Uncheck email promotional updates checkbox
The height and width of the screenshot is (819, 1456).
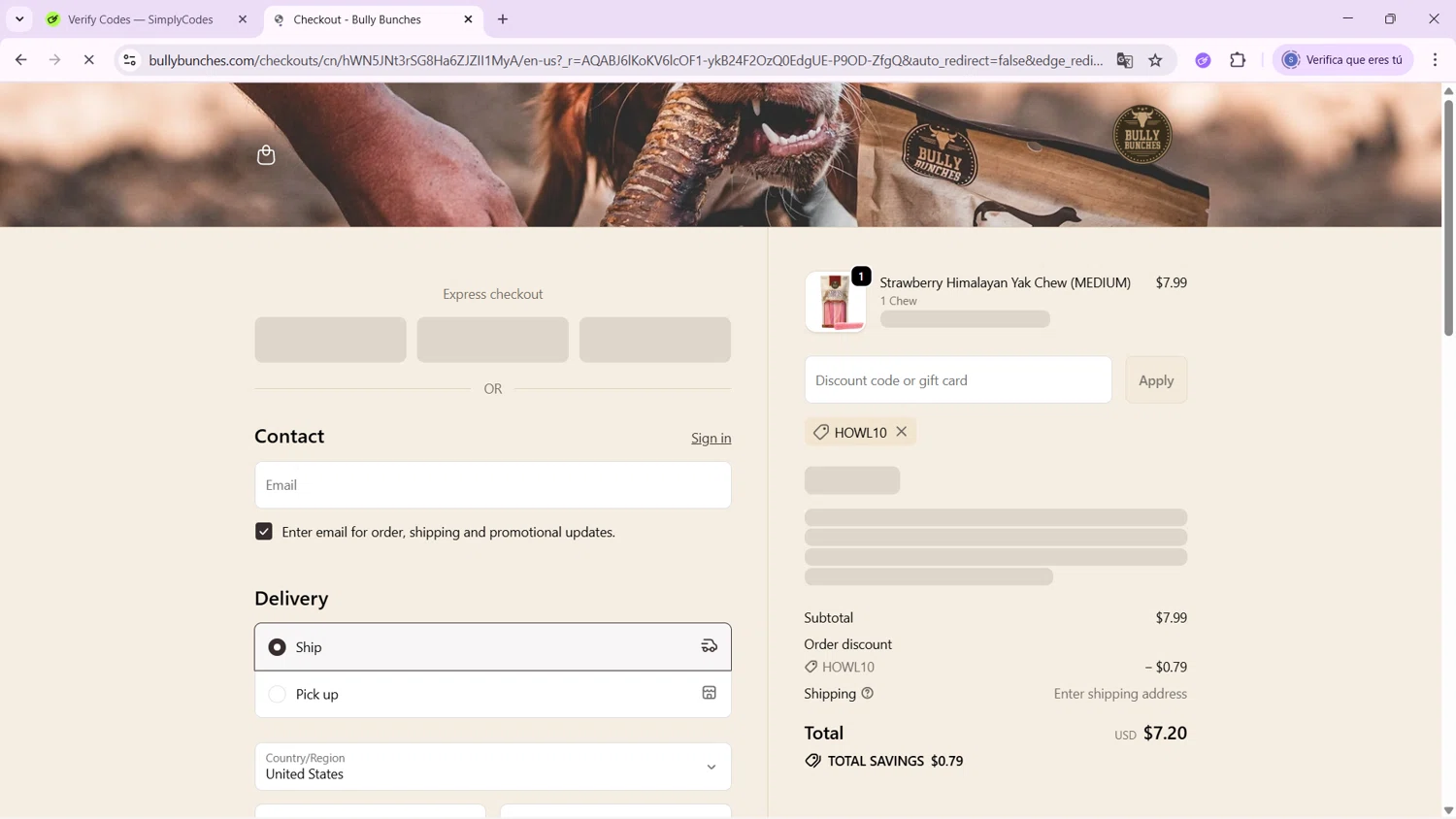tap(264, 532)
